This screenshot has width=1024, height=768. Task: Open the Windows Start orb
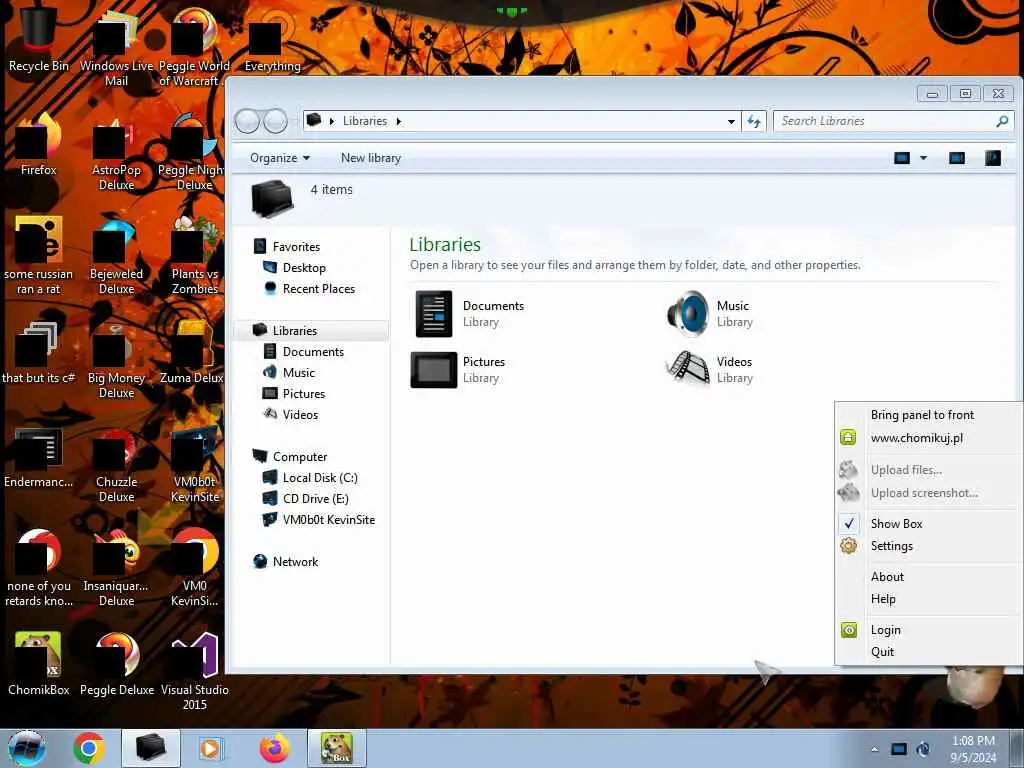tap(27, 748)
